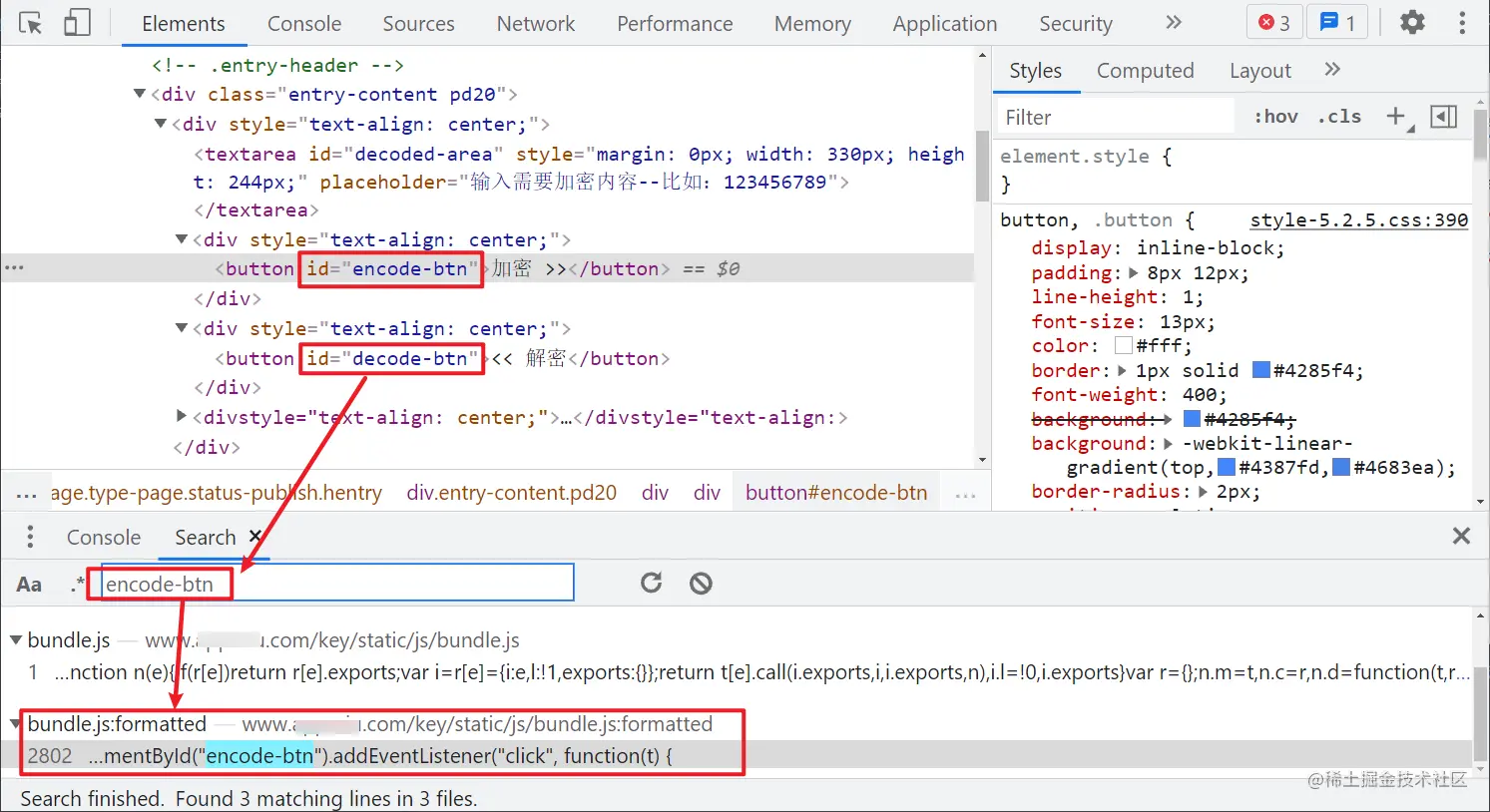Select the Styles pane tab

pos(1035,71)
